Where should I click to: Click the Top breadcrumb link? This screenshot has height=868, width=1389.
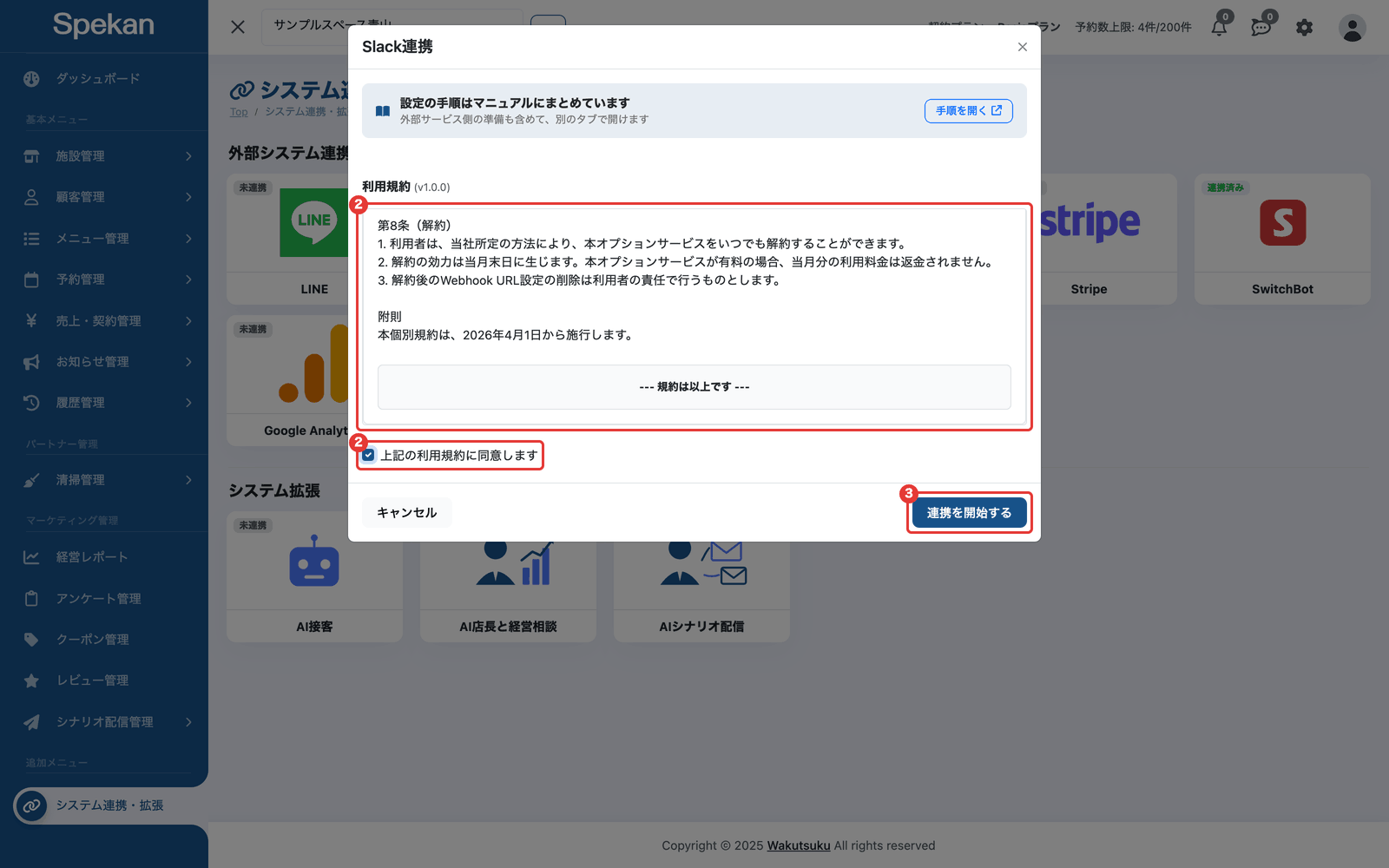click(239, 112)
